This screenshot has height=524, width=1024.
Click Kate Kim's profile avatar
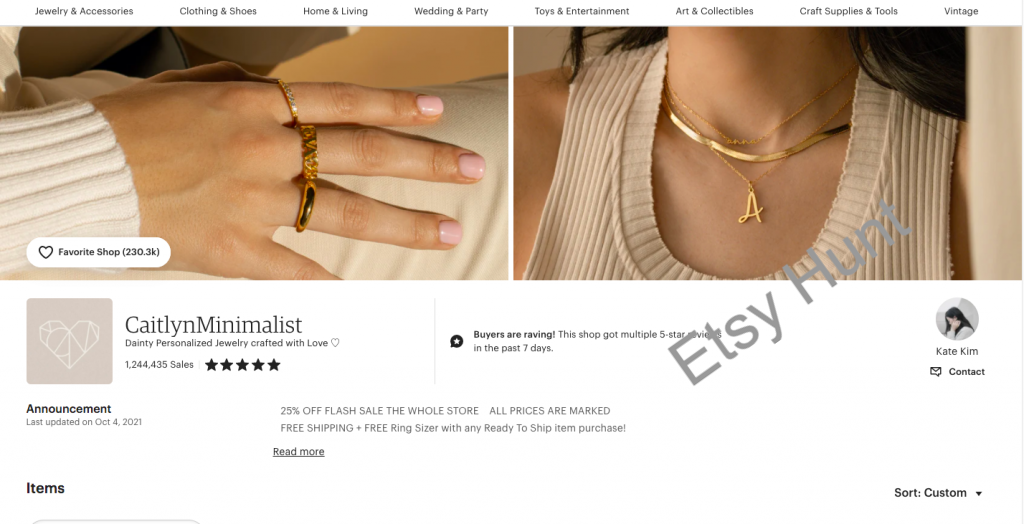[x=957, y=319]
